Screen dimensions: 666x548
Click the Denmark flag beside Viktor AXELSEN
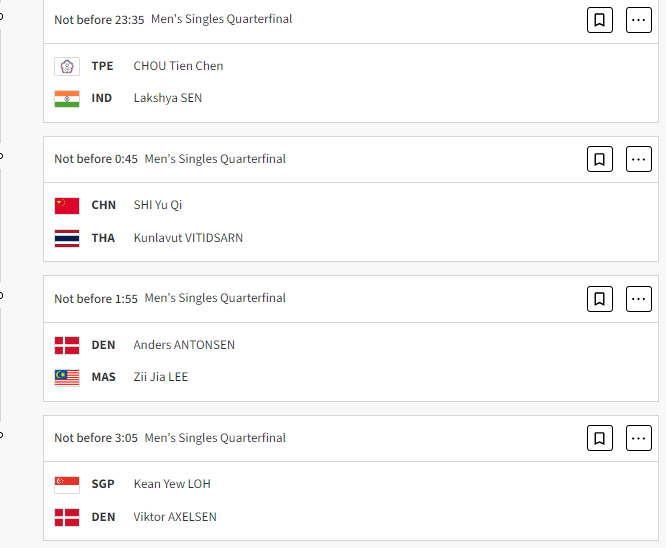click(x=67, y=517)
